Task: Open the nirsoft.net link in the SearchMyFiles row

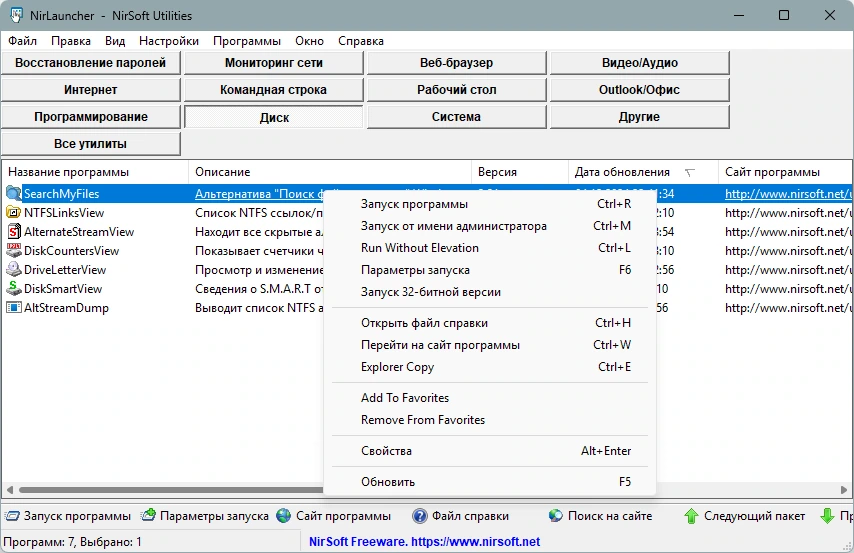Action: point(788,193)
